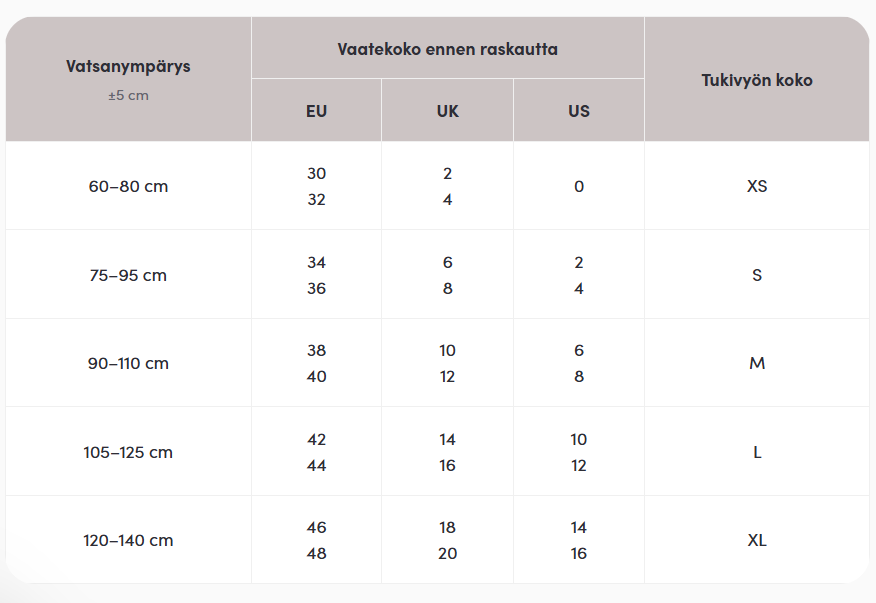Select the 60–80 cm row cell

(x=128, y=187)
